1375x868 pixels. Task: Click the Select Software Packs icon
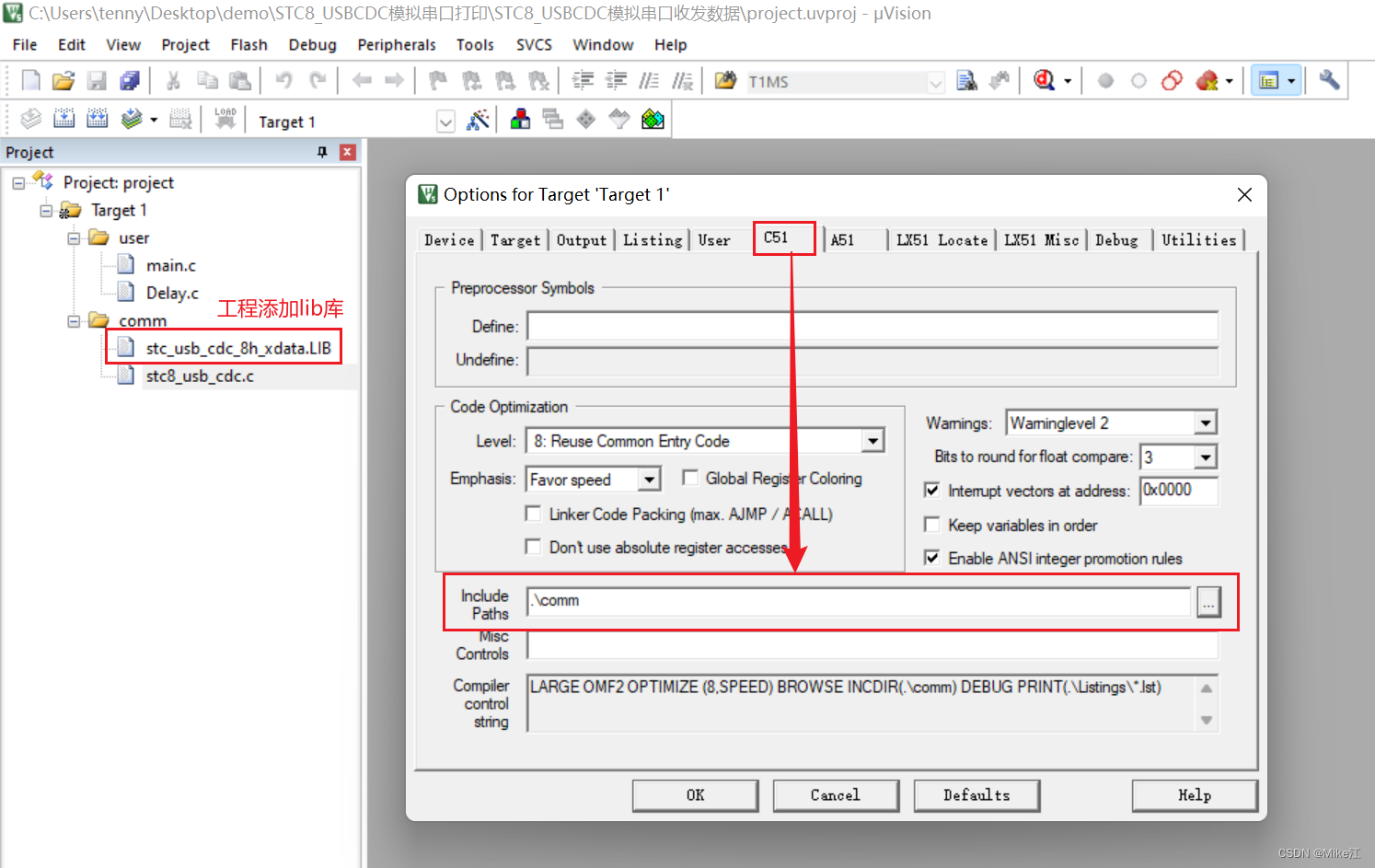(619, 120)
